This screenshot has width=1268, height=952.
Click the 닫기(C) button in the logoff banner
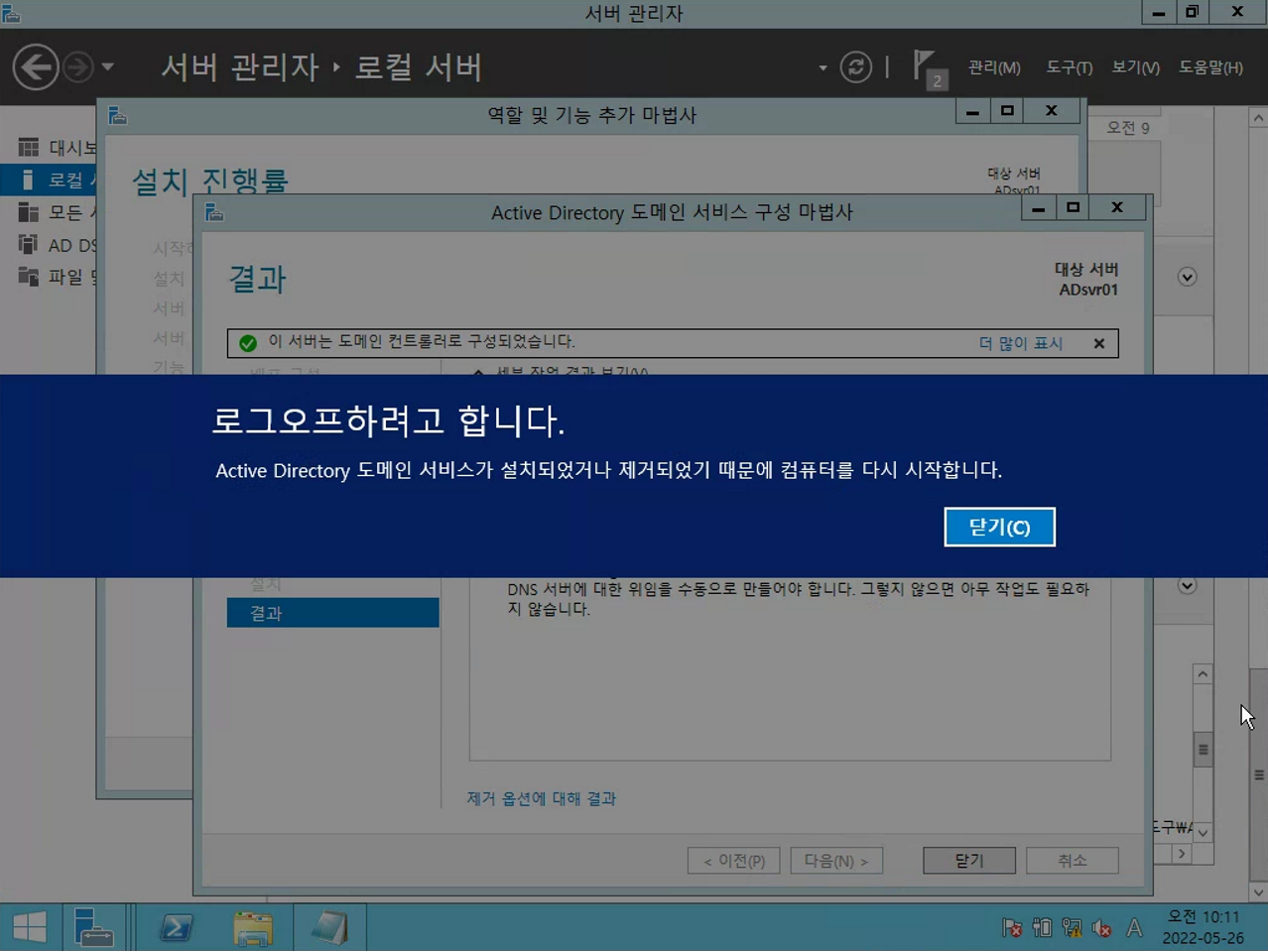point(999,527)
